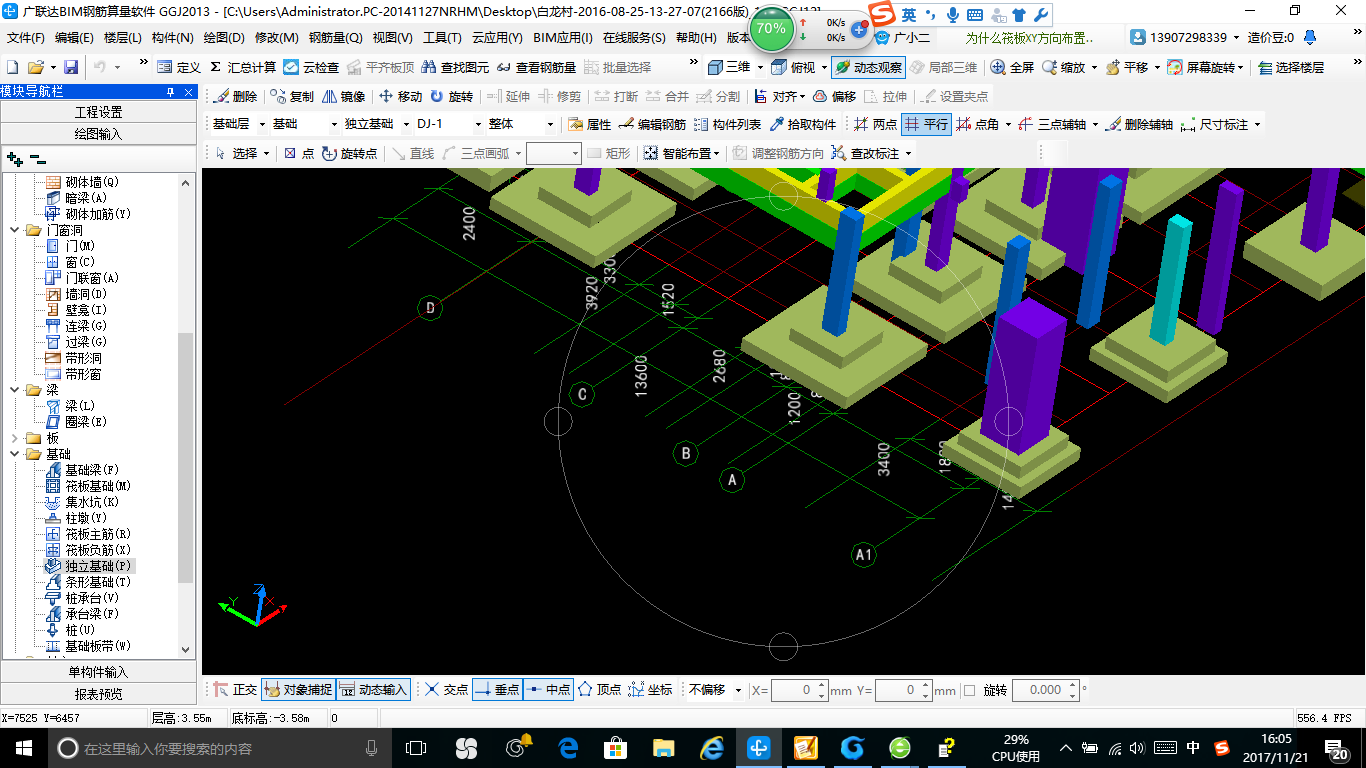This screenshot has height=768, width=1366.
Task: Open the BIM应用(I) menu
Action: point(563,38)
